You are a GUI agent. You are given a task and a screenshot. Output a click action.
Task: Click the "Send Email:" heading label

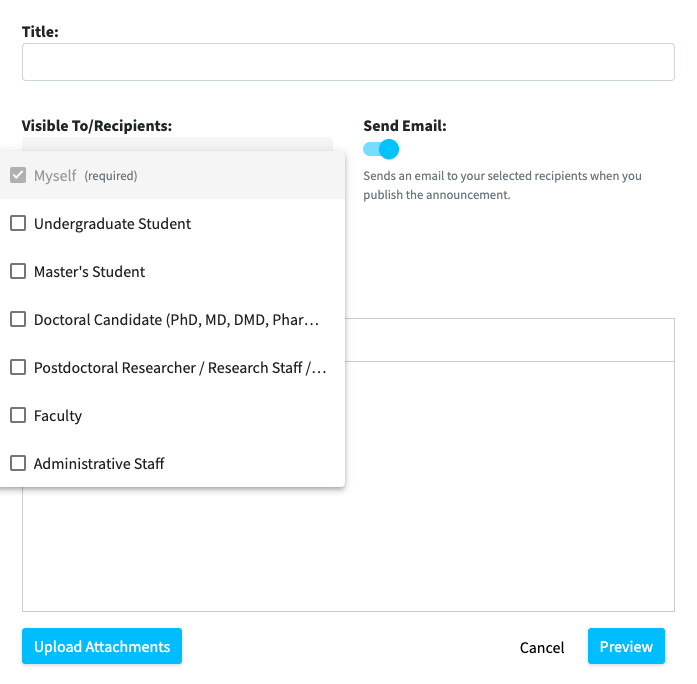click(405, 126)
